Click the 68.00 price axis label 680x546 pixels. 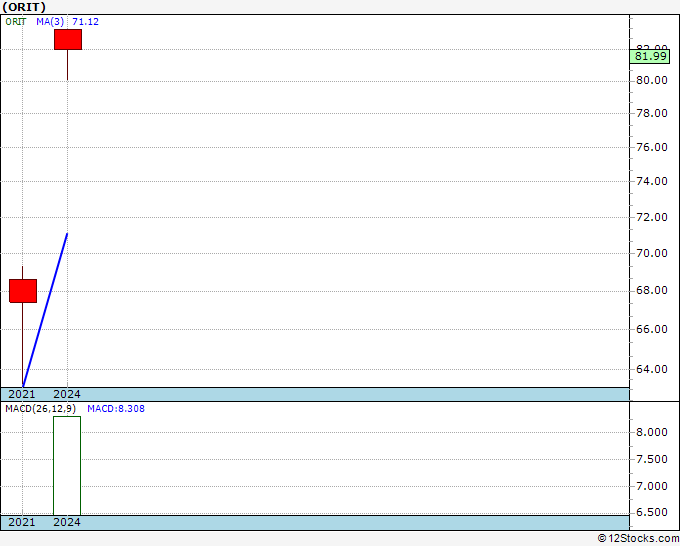[x=652, y=290]
